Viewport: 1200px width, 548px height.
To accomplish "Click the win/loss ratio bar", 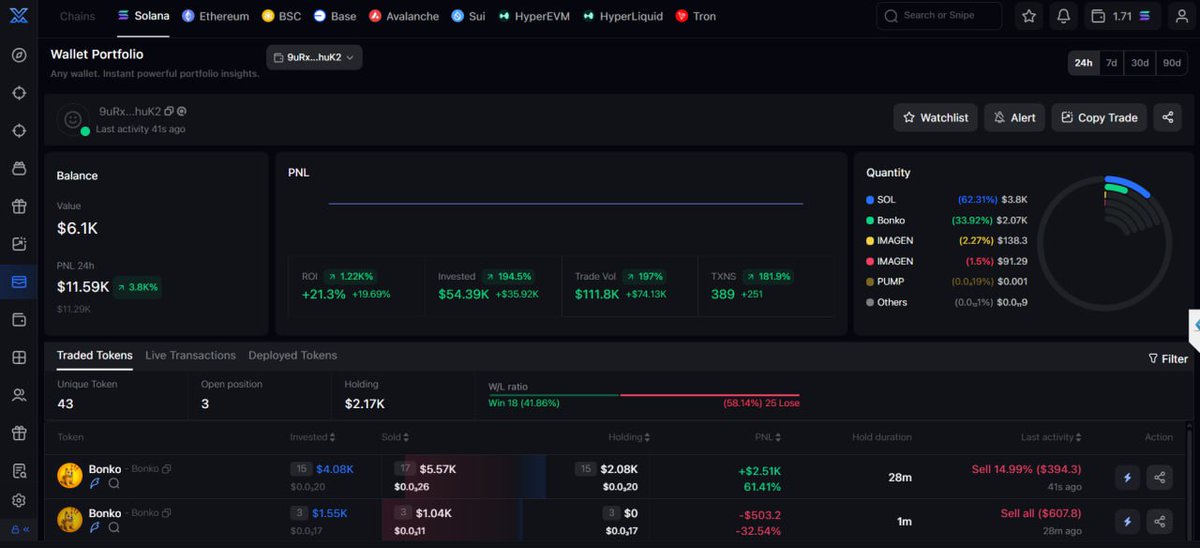I will tap(643, 395).
